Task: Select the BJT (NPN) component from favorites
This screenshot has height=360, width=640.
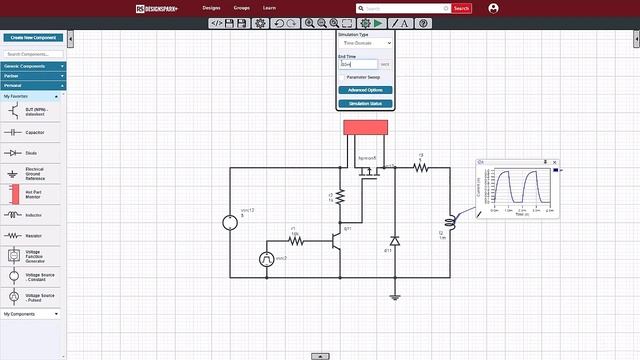Action: pyautogui.click(x=31, y=111)
